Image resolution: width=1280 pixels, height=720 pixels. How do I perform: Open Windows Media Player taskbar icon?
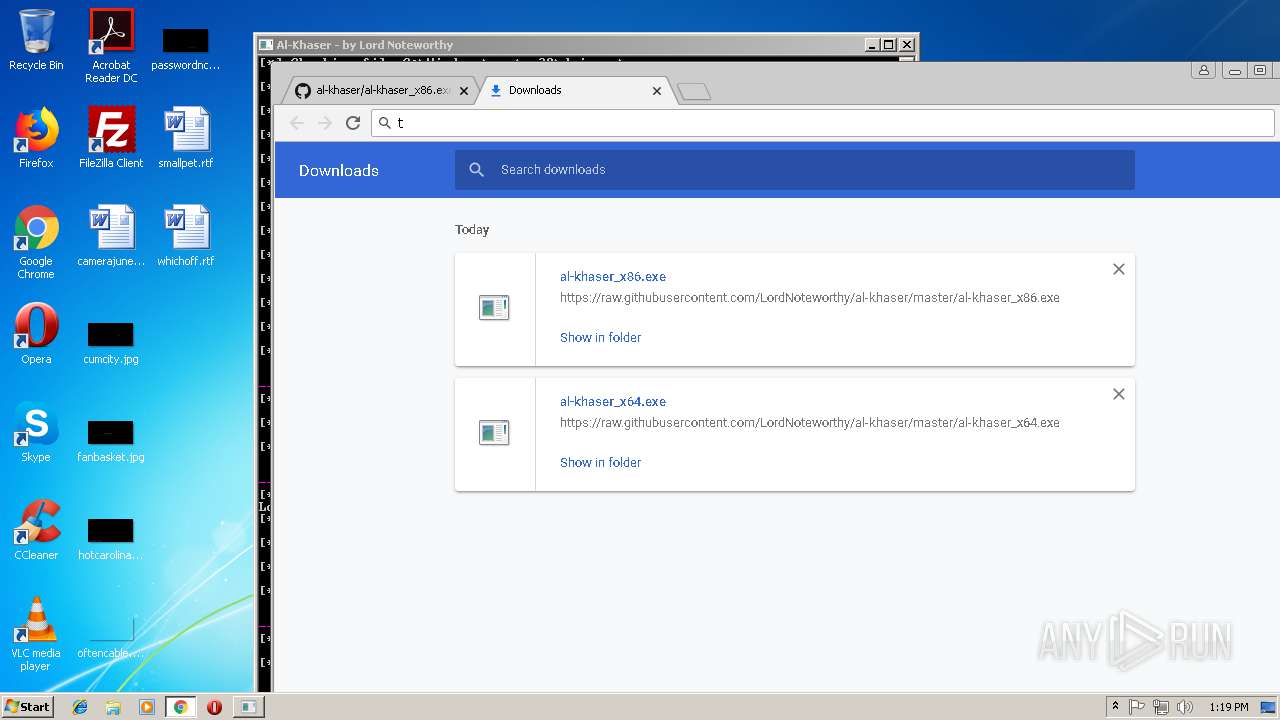point(147,707)
